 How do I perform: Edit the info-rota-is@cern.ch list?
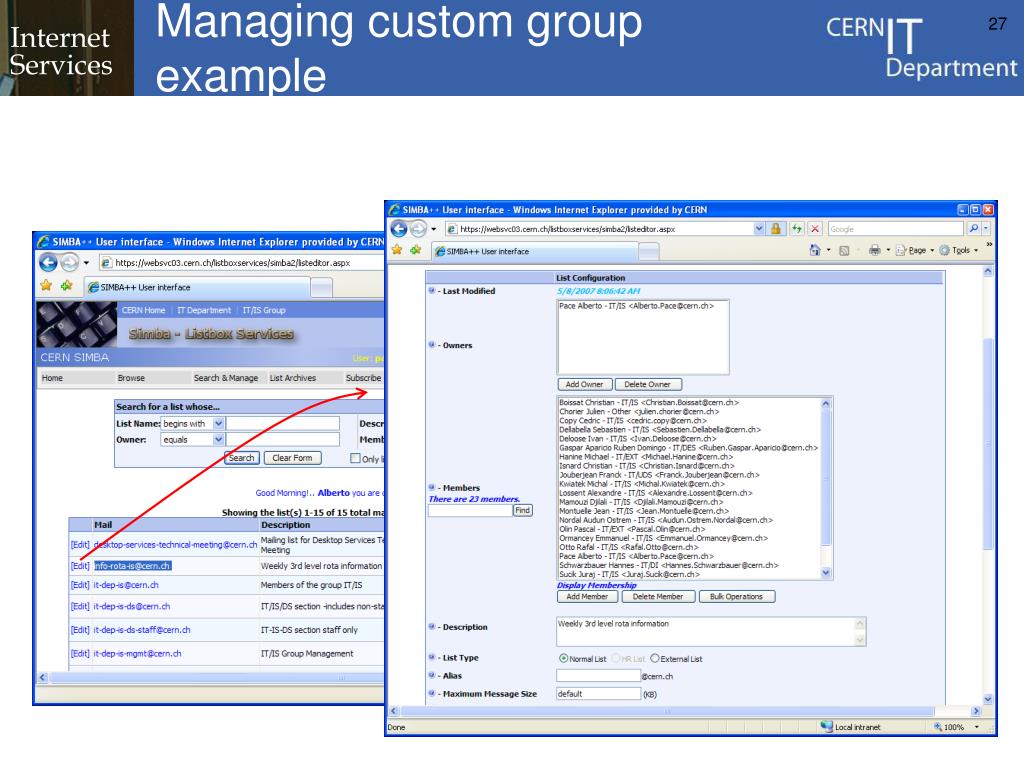pos(80,566)
